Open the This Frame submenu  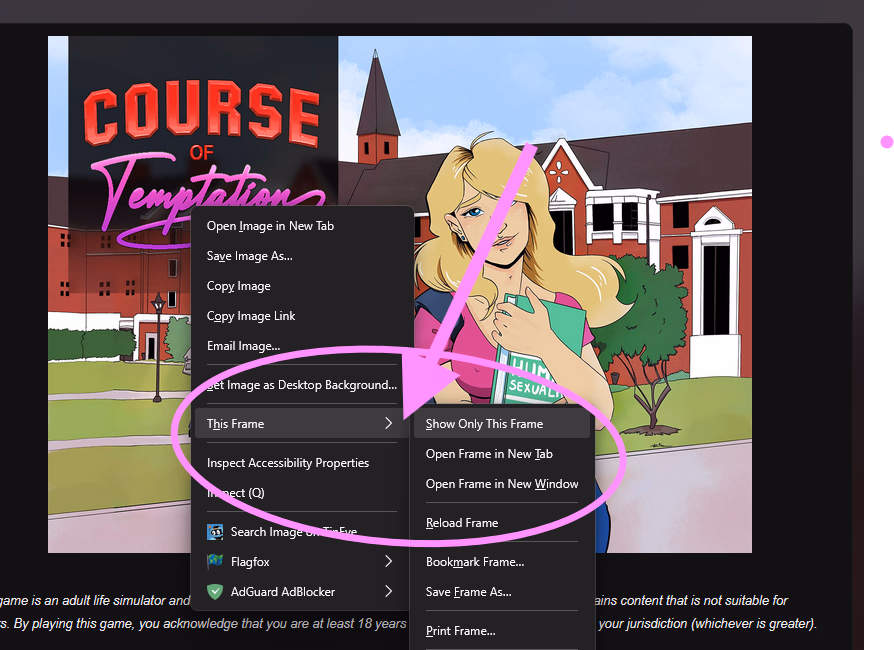pyautogui.click(x=302, y=424)
